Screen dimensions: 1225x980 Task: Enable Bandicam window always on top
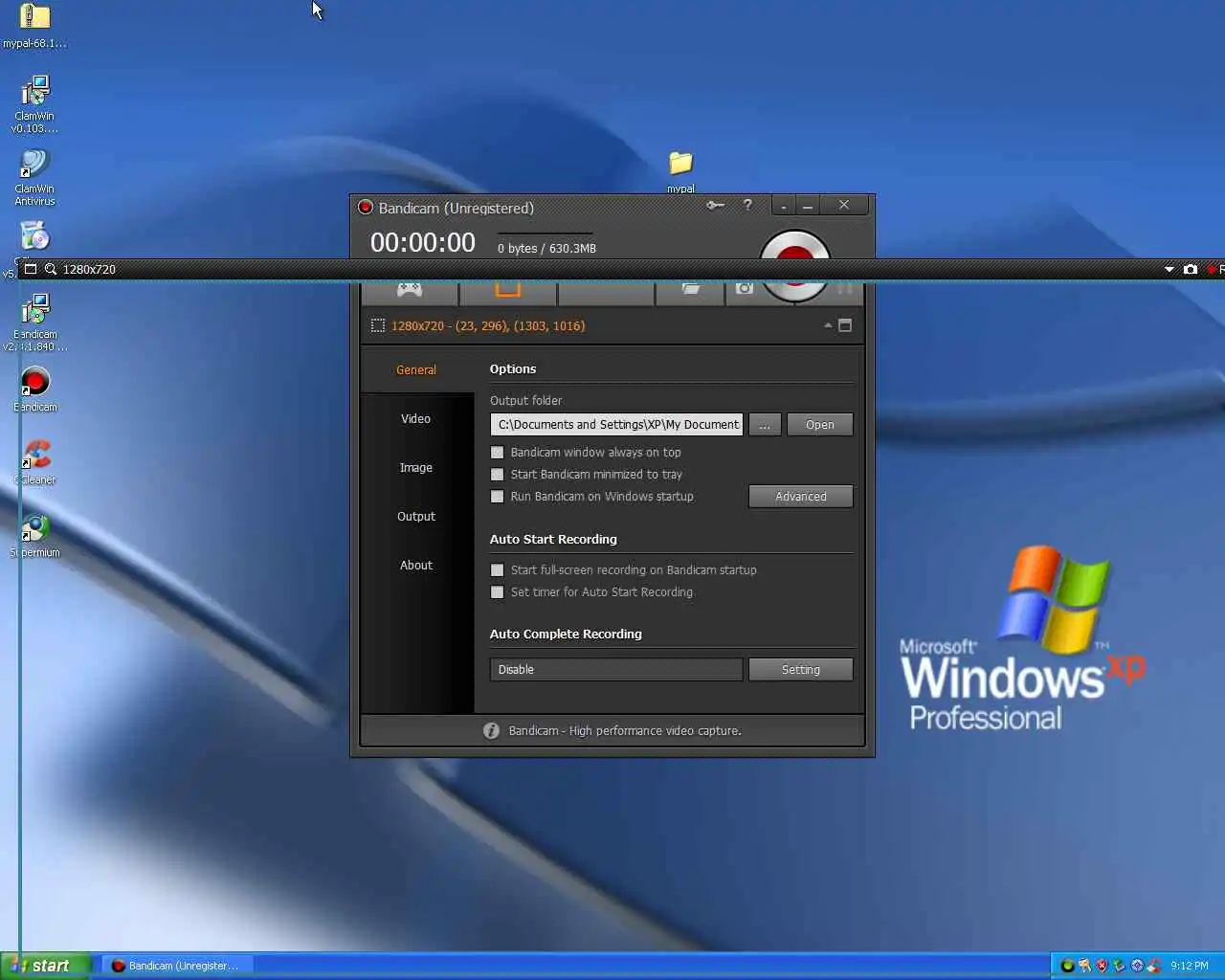coord(497,452)
